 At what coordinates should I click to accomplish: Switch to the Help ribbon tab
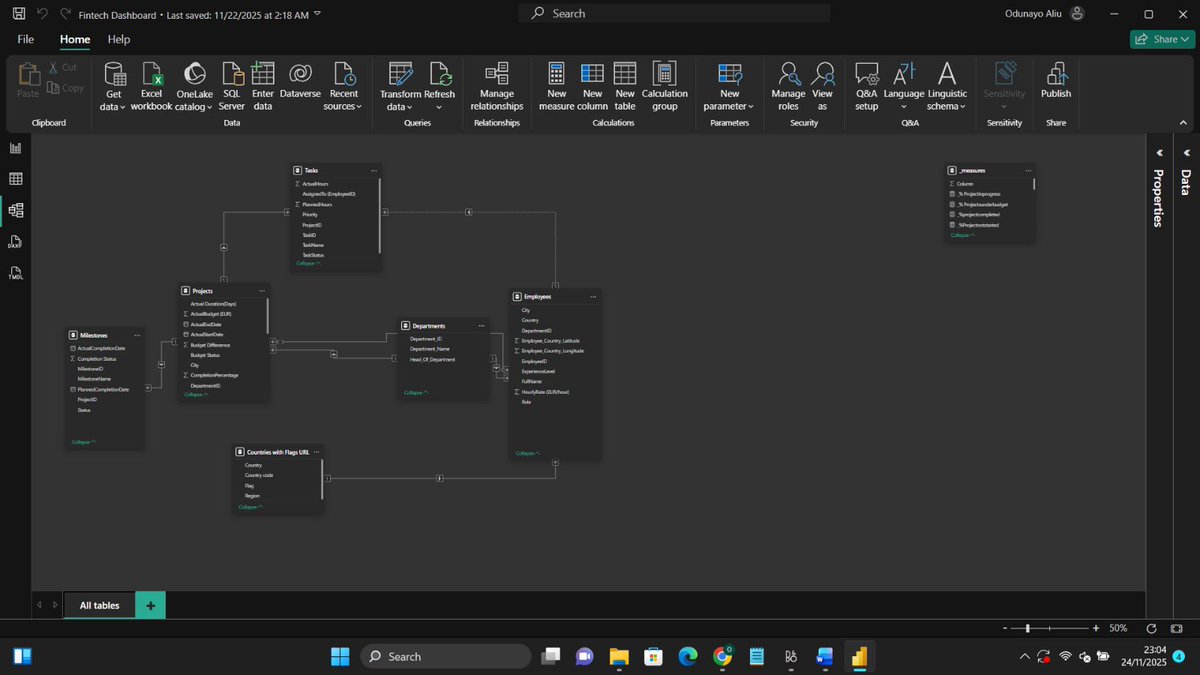tap(118, 39)
